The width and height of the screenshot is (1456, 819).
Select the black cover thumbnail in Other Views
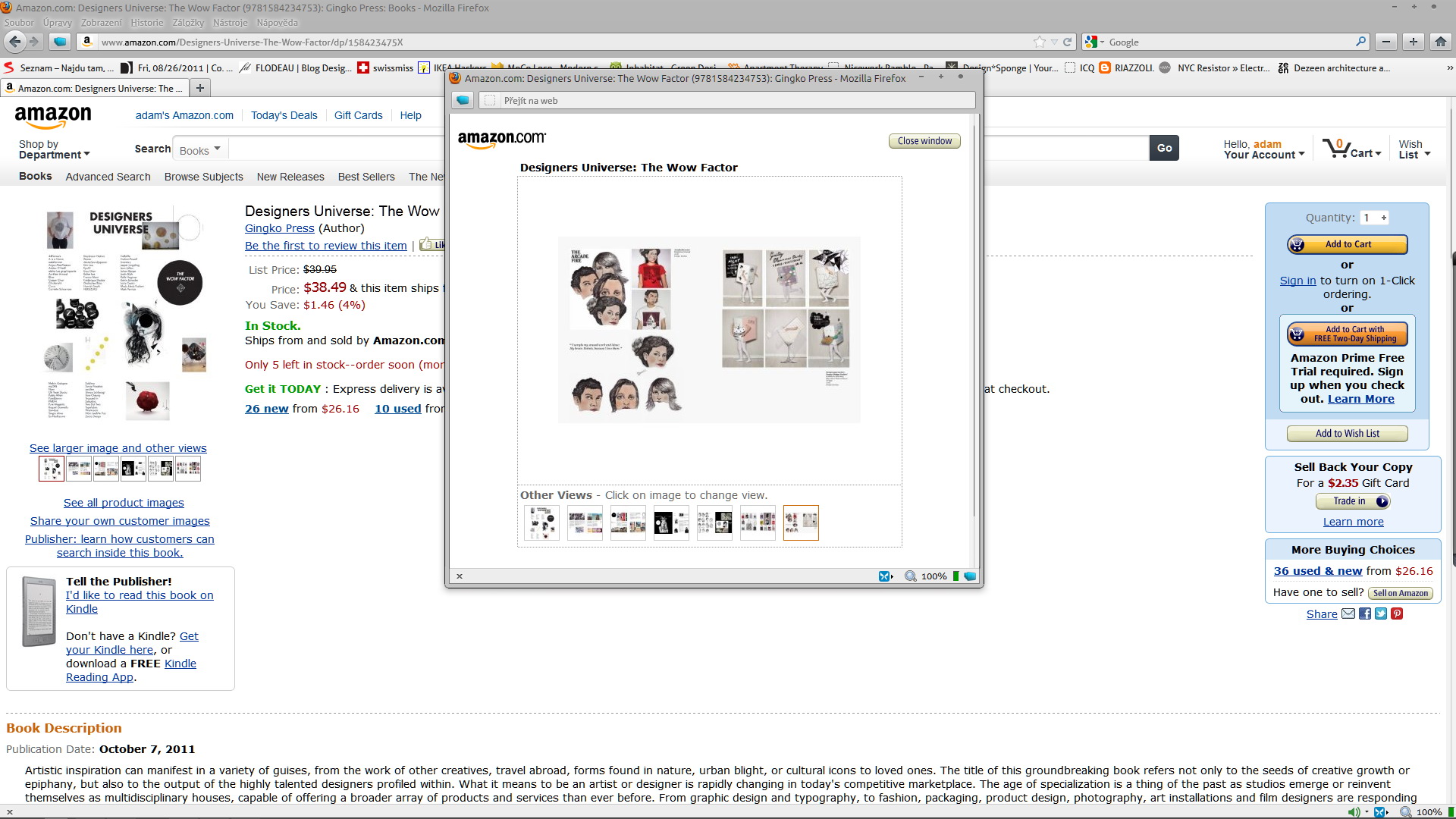671,522
